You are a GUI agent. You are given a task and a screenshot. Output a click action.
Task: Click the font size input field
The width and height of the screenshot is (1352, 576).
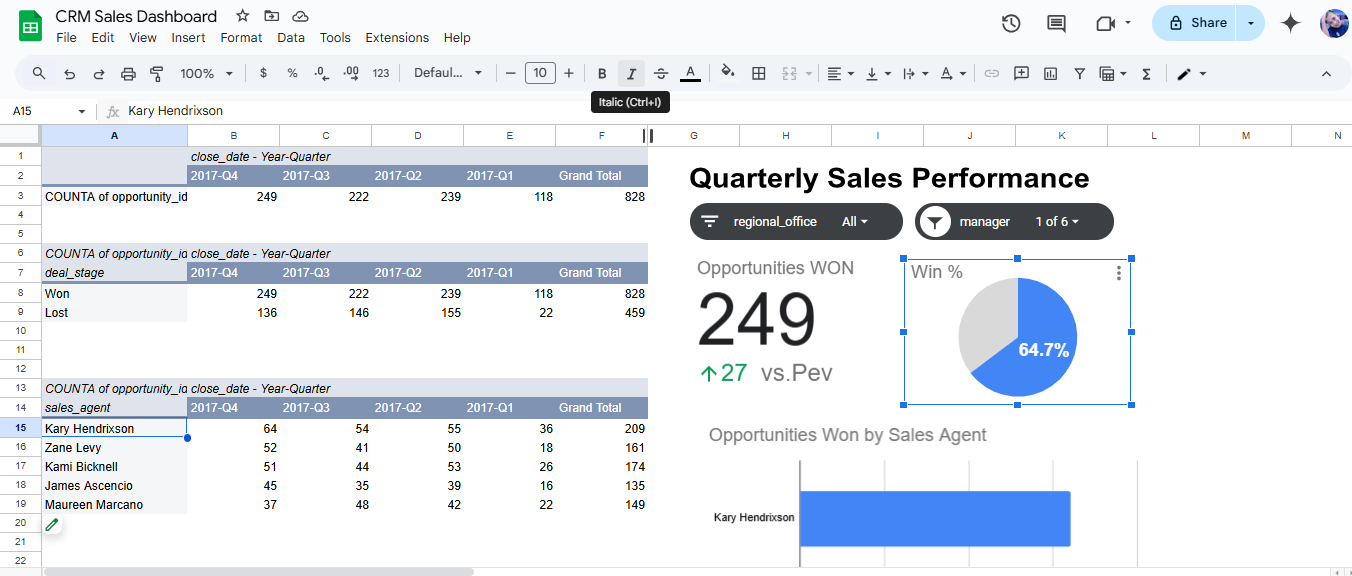[x=540, y=73]
